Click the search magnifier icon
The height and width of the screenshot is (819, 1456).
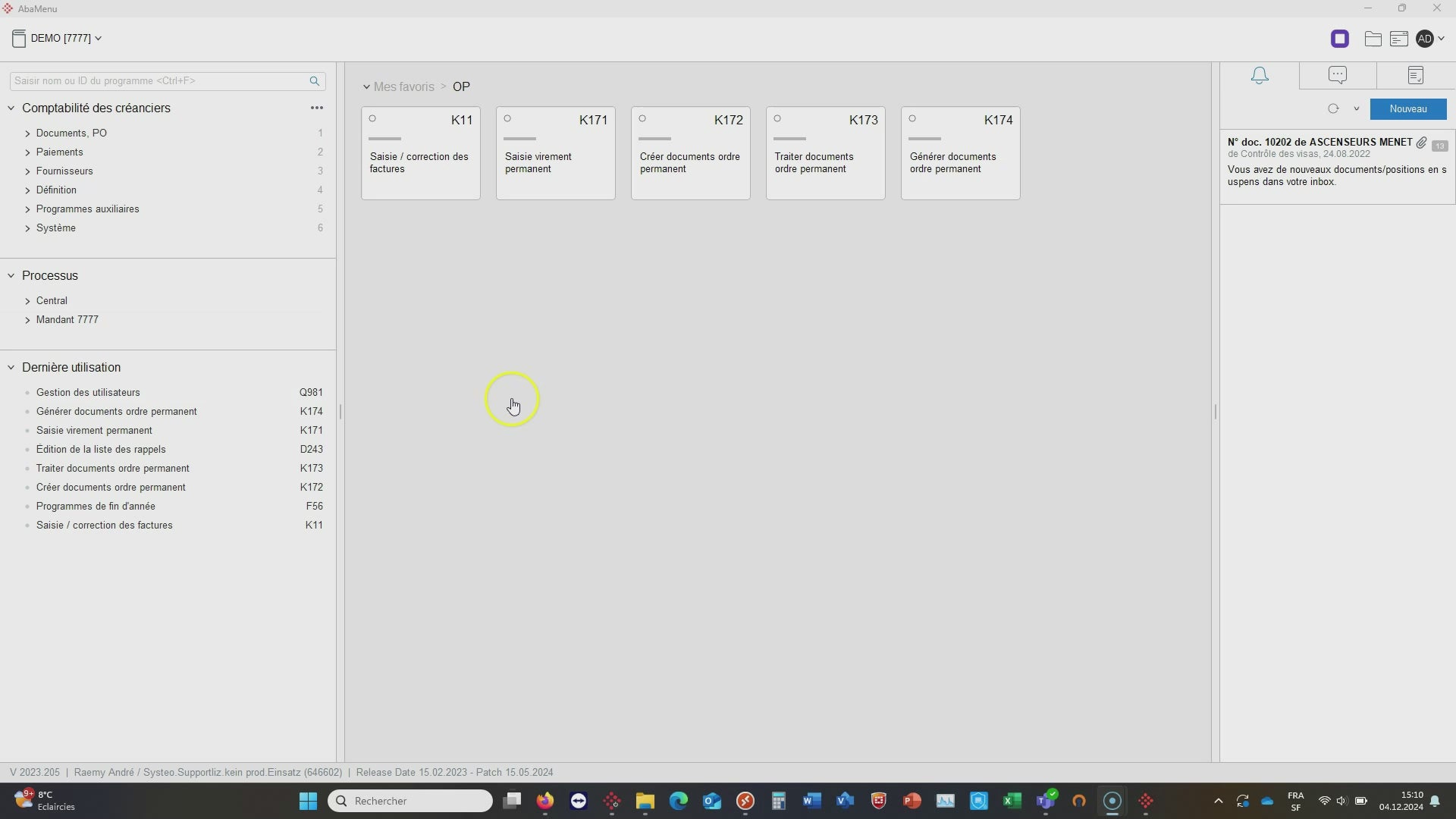pyautogui.click(x=314, y=81)
